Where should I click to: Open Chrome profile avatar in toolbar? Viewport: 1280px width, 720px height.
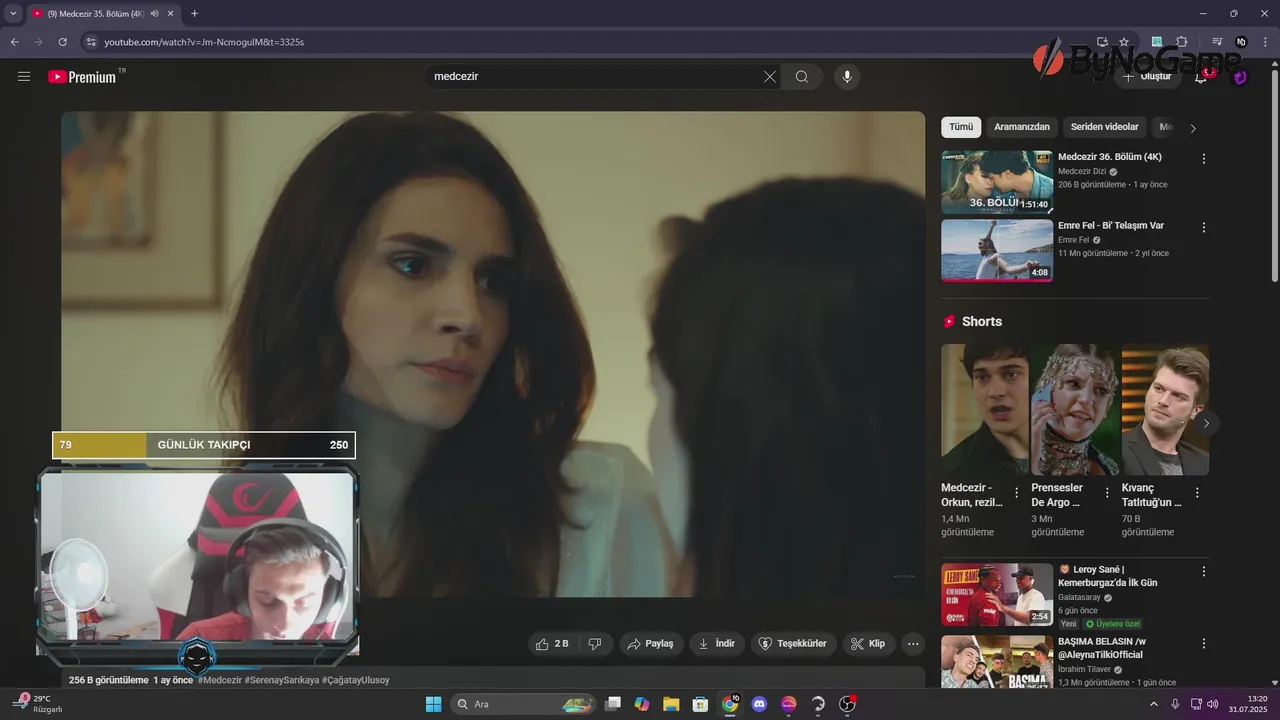click(1241, 42)
